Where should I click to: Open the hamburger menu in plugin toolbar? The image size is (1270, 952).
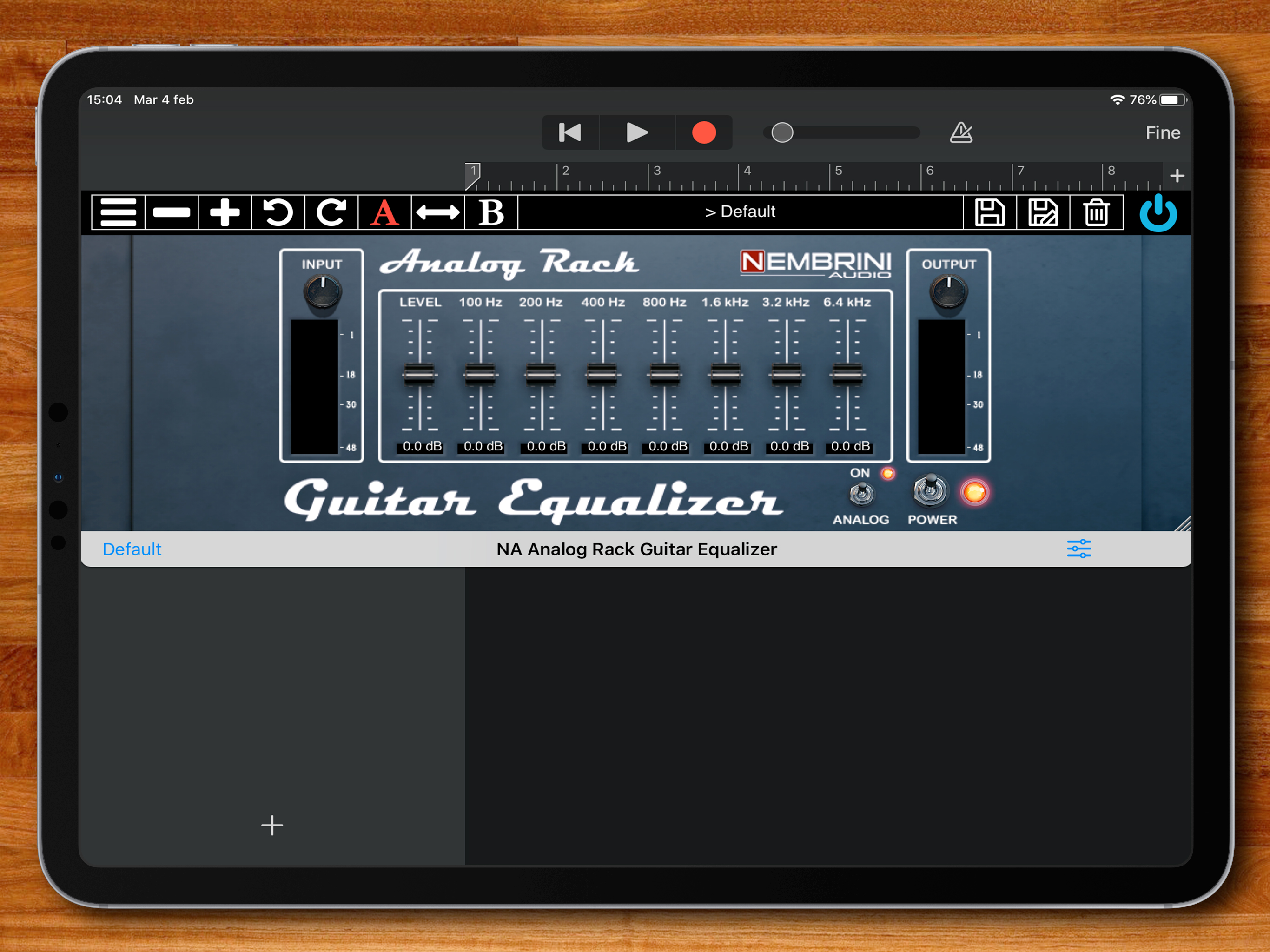pyautogui.click(x=118, y=212)
